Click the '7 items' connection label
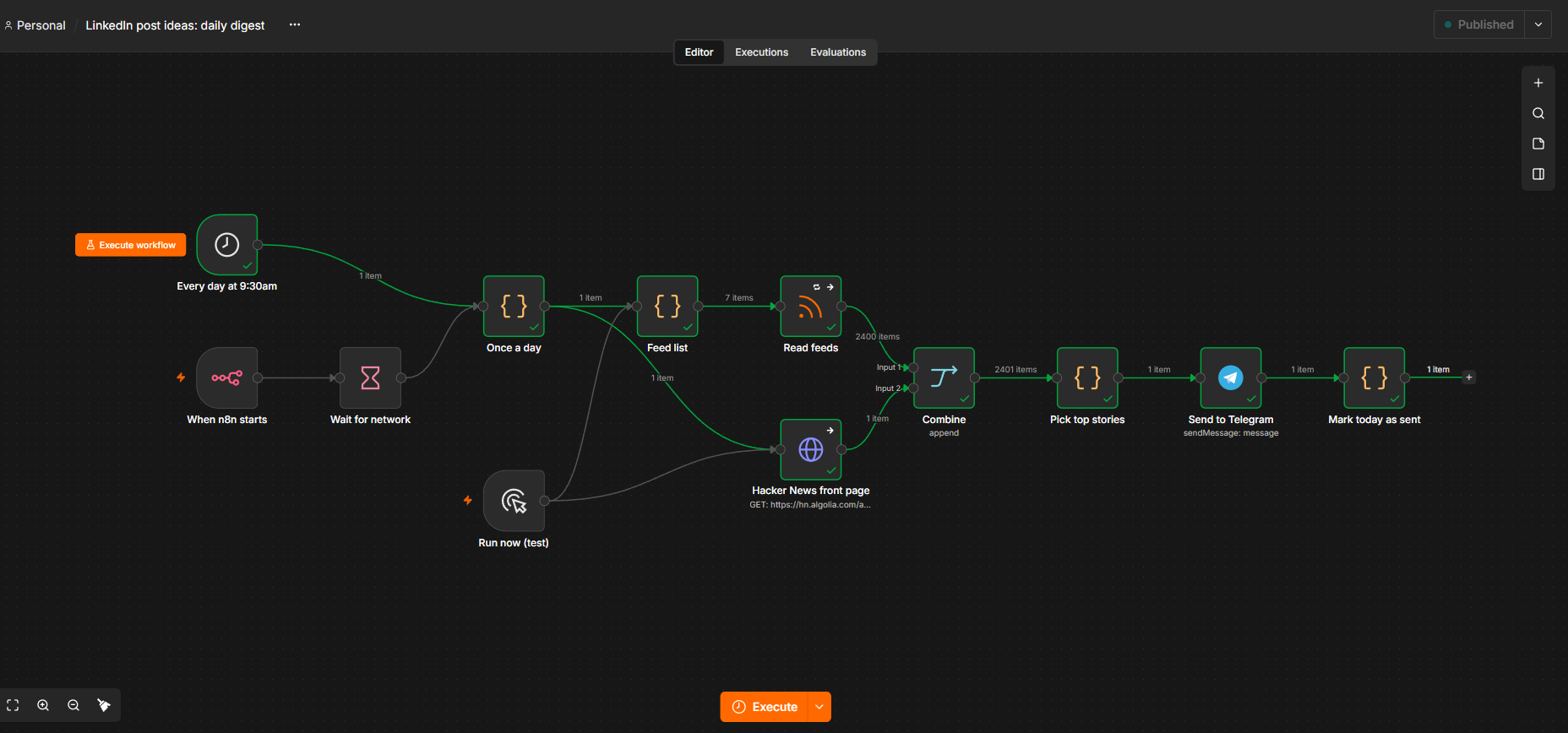Viewport: 1568px width, 733px height. click(x=738, y=297)
